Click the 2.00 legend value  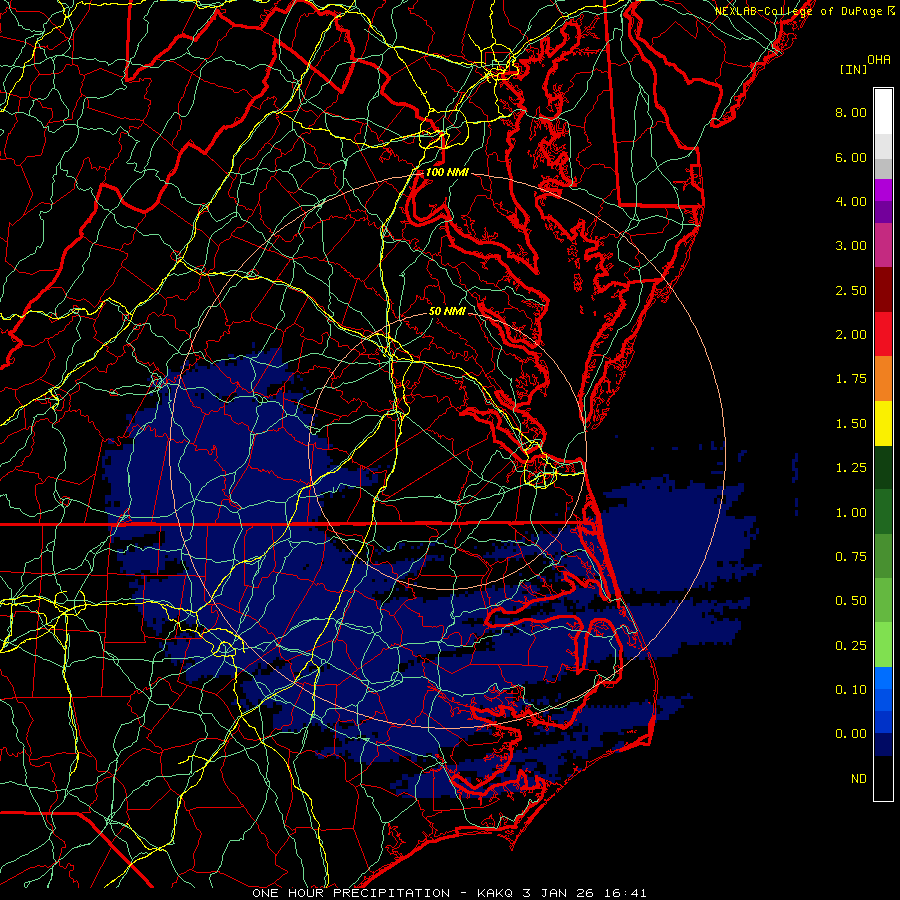pyautogui.click(x=851, y=335)
